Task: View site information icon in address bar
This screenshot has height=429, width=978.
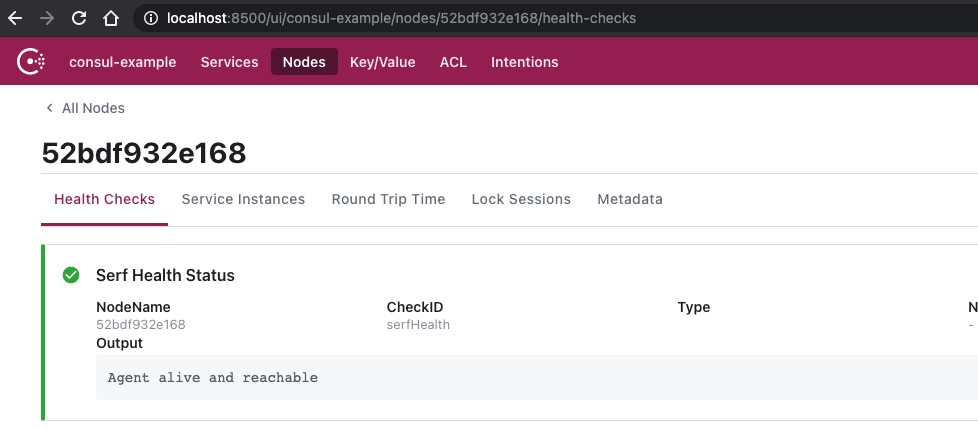Action: [150, 18]
